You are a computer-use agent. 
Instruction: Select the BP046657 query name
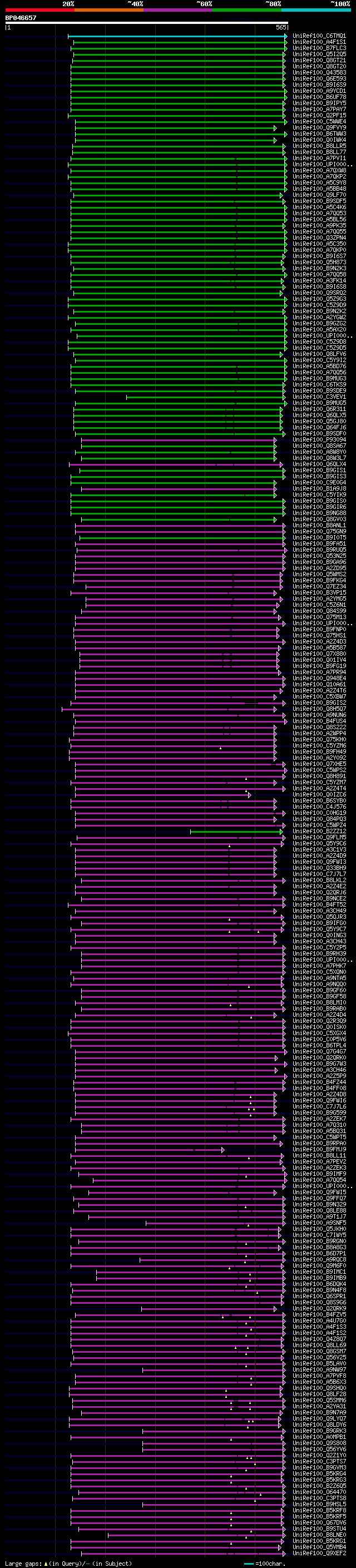(21, 18)
